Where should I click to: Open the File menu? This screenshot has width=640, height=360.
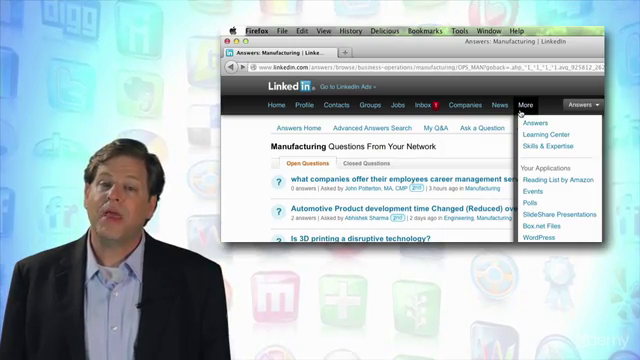click(x=282, y=31)
